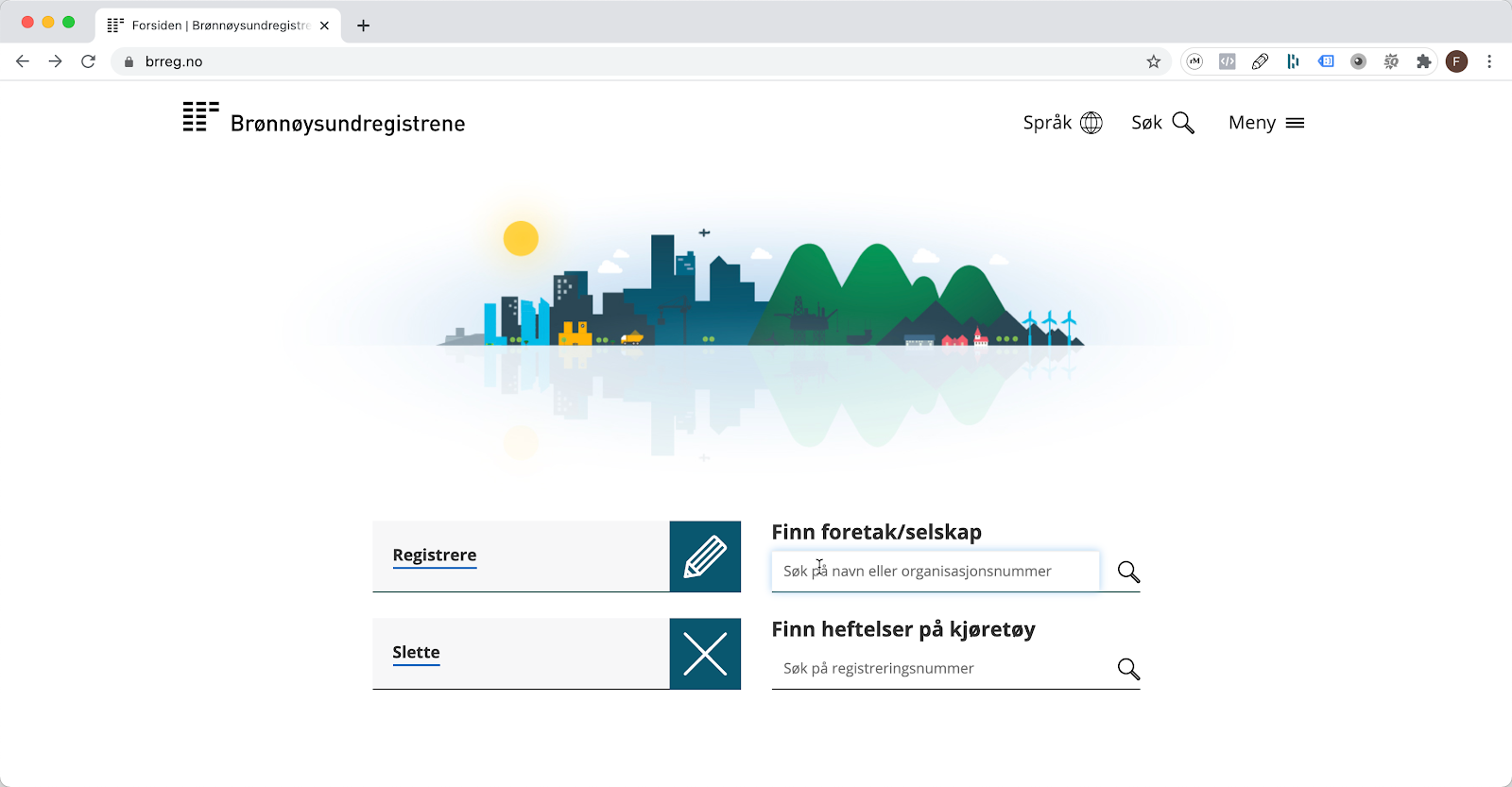Select the Forsiden Brønnøysundregistrene tab
Viewport: 1512px width, 787px height.
click(217, 26)
